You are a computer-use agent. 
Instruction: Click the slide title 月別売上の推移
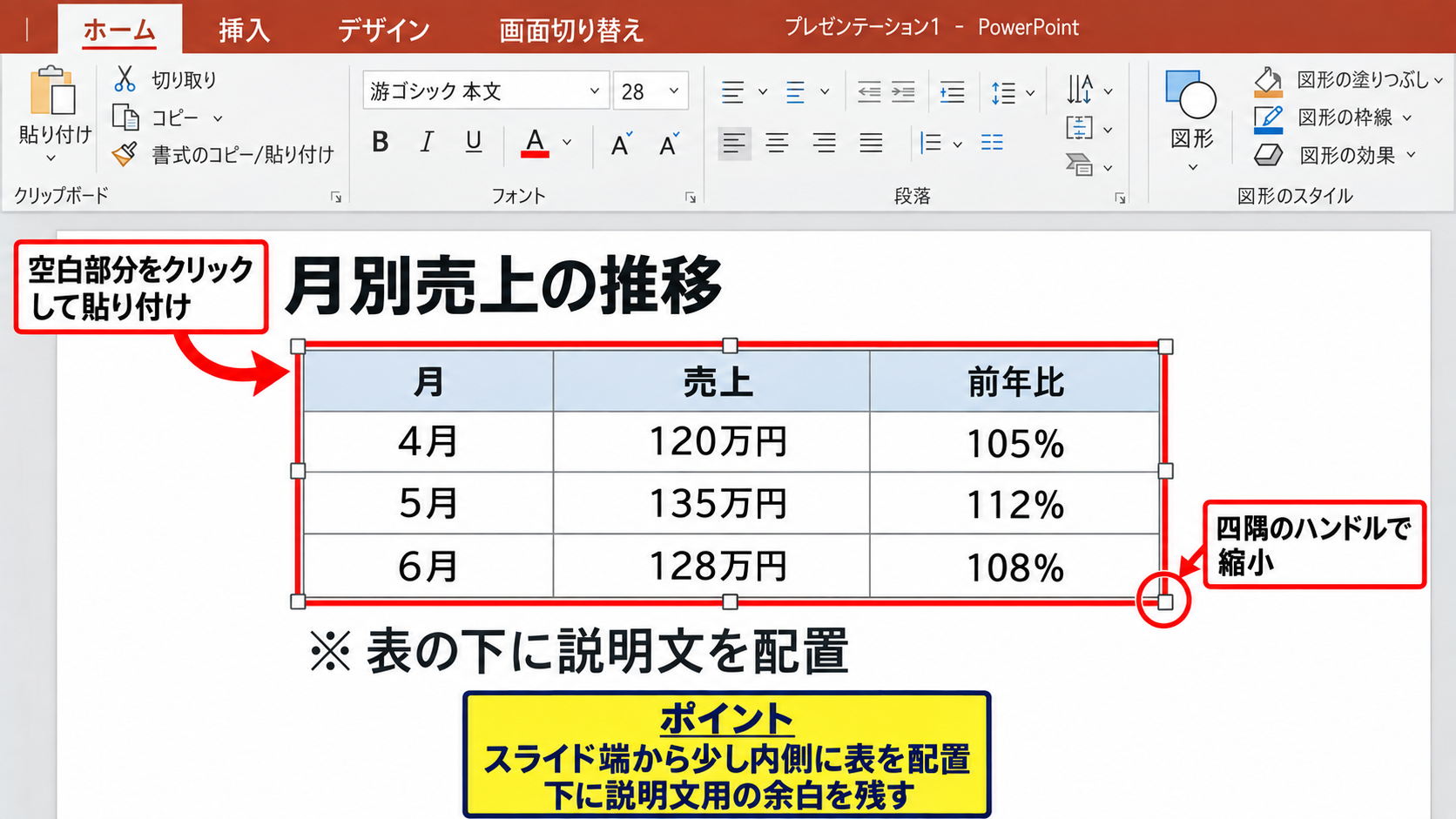coord(503,285)
